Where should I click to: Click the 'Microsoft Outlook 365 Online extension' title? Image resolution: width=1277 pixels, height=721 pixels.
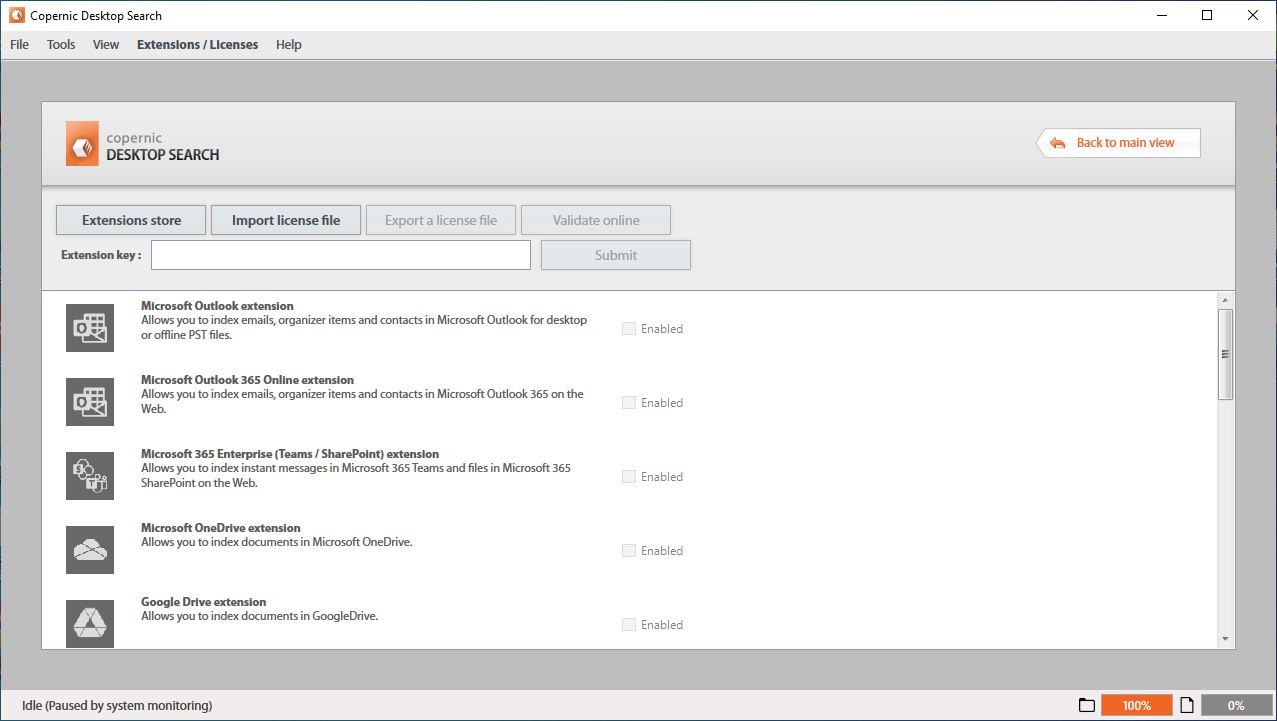pyautogui.click(x=247, y=380)
